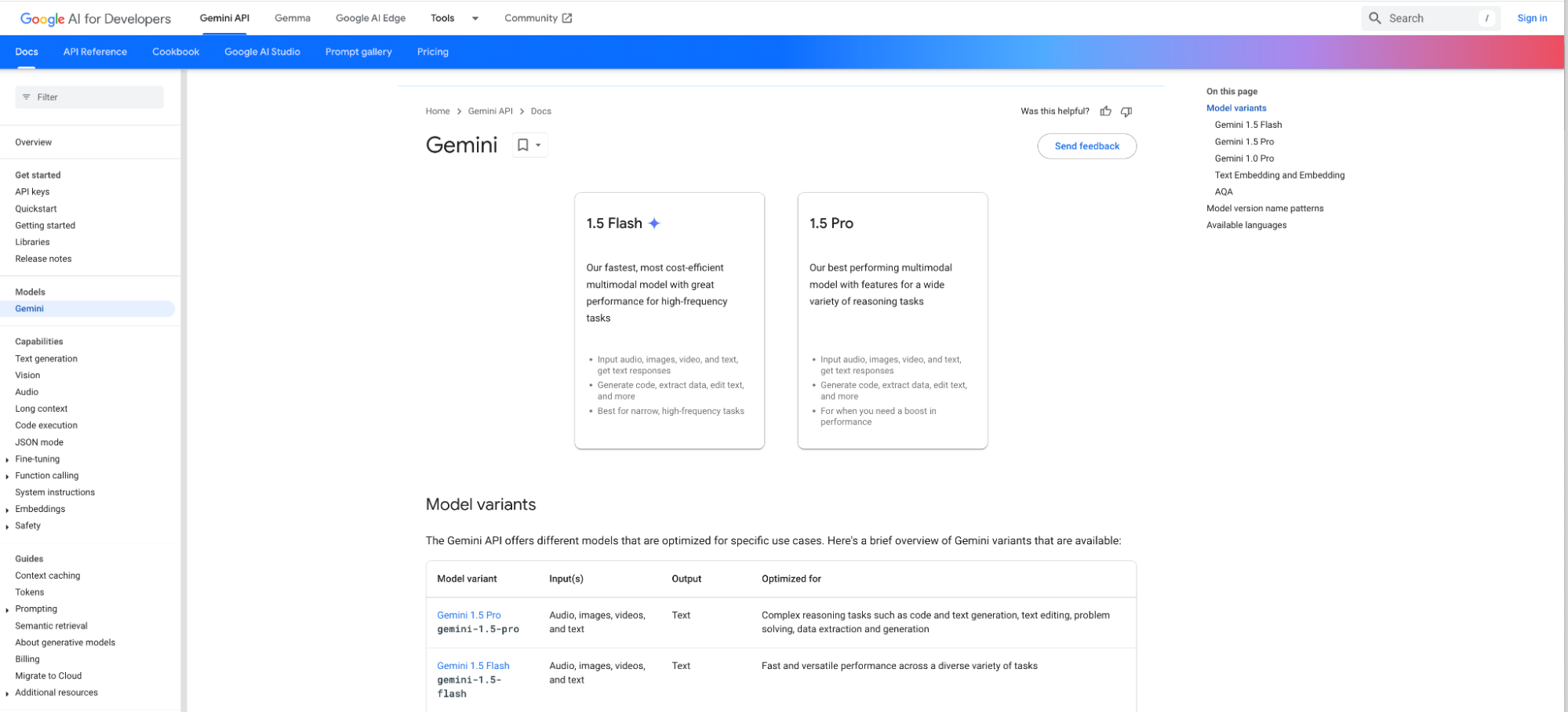This screenshot has width=1568, height=712.
Task: Click the Gemini API breadcrumb link
Action: (490, 111)
